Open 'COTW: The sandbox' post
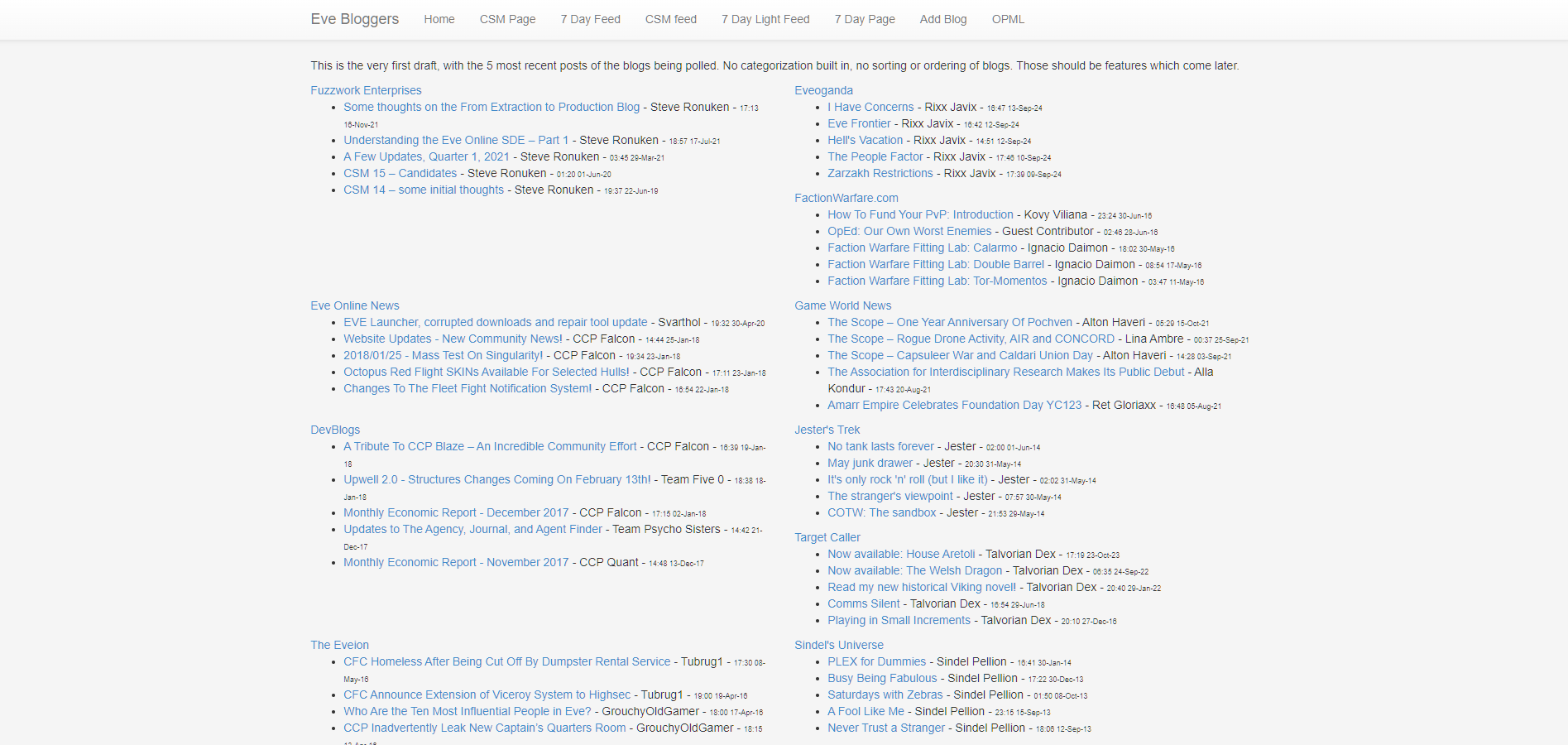1568x745 pixels. 881,512
